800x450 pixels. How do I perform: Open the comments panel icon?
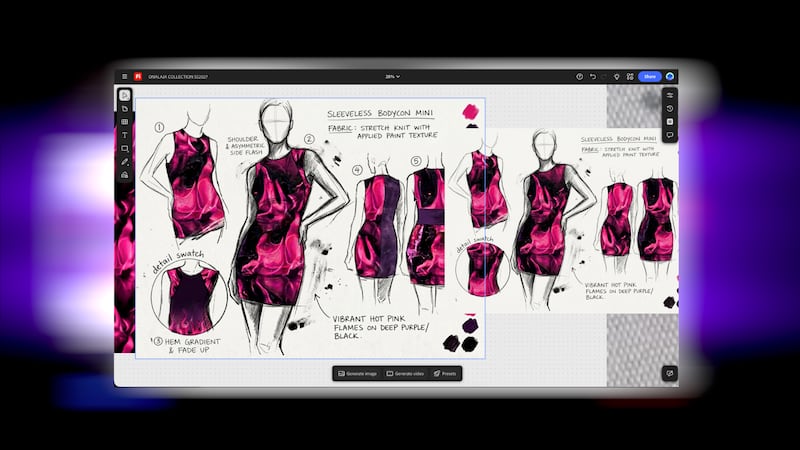point(670,135)
